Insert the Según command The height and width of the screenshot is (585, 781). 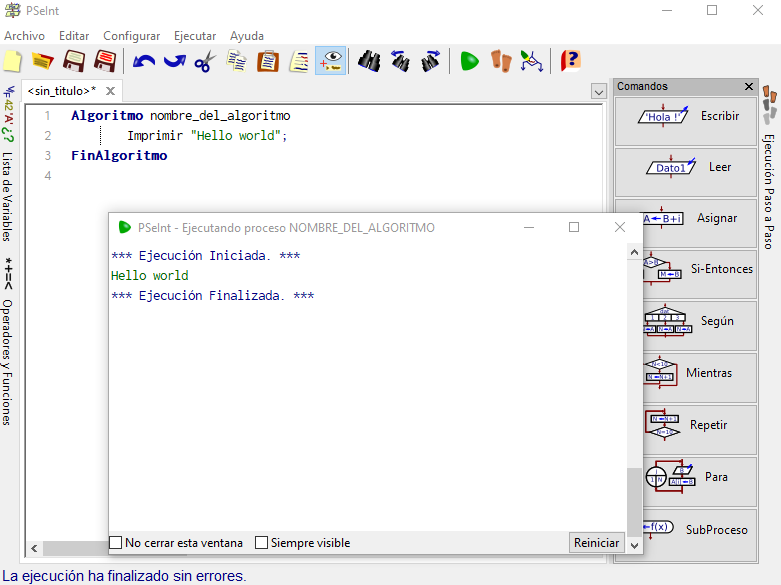coord(700,326)
